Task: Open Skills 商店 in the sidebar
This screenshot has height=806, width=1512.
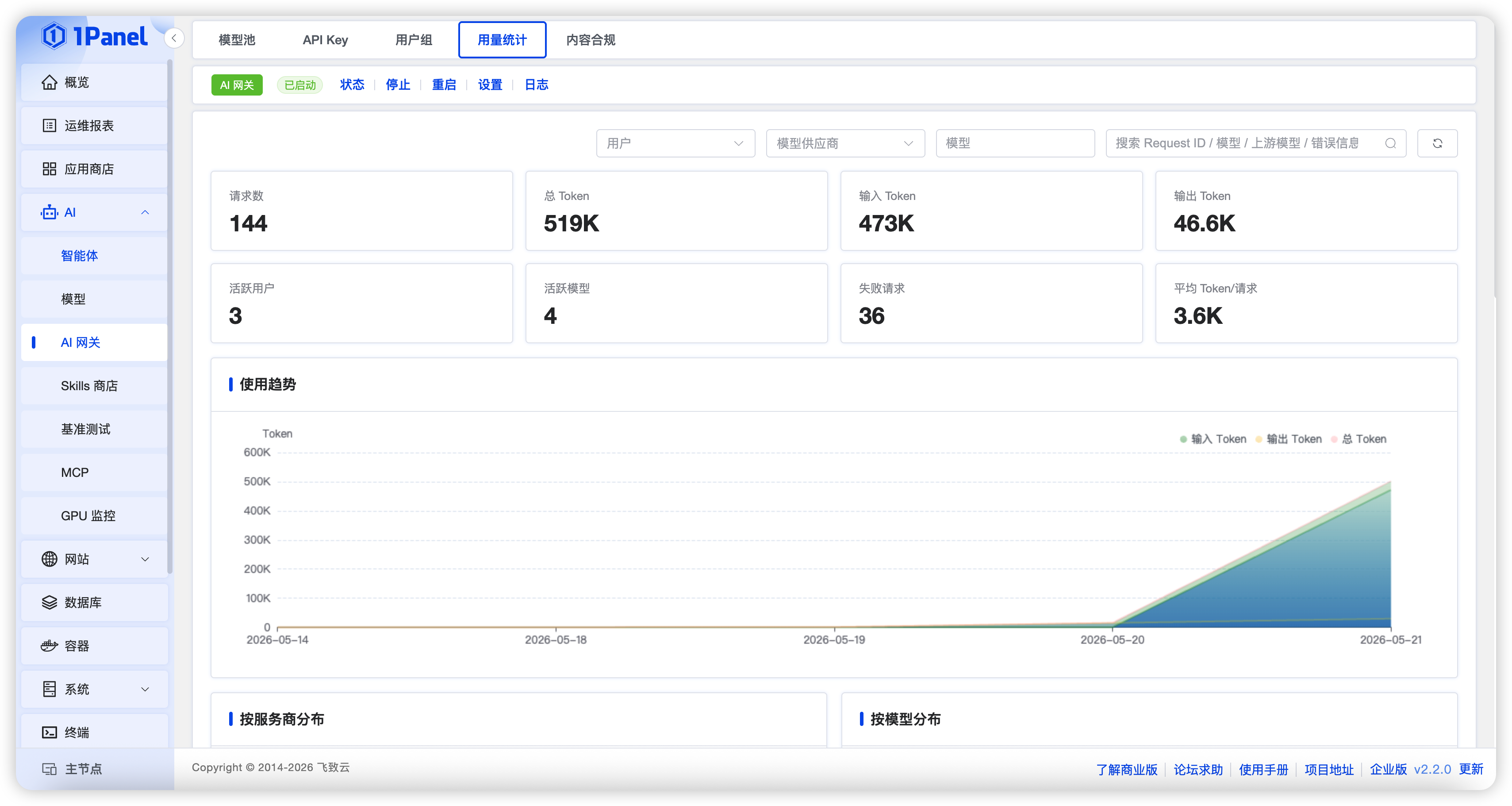Action: point(94,386)
